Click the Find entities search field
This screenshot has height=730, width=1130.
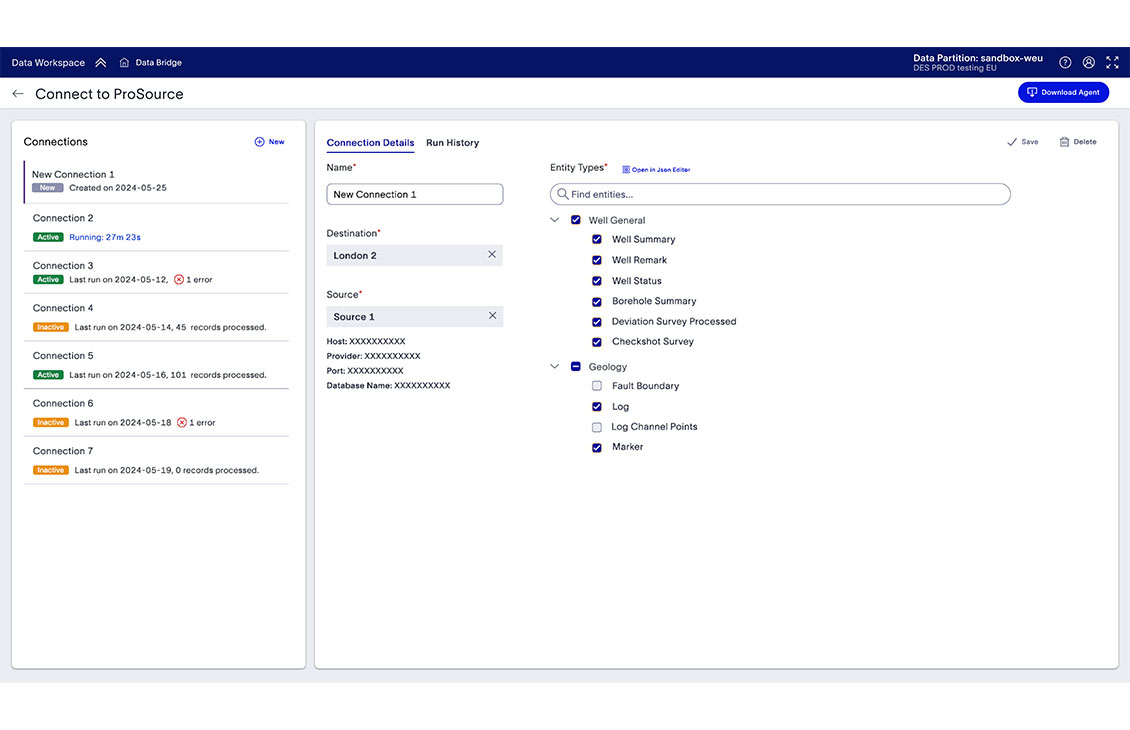click(780, 194)
